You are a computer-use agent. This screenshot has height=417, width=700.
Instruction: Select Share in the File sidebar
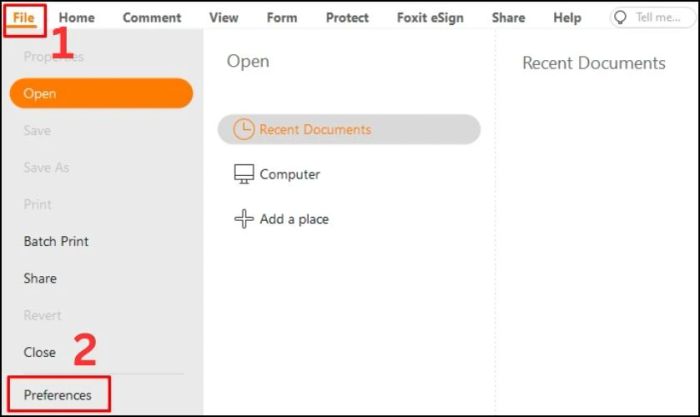(x=40, y=279)
